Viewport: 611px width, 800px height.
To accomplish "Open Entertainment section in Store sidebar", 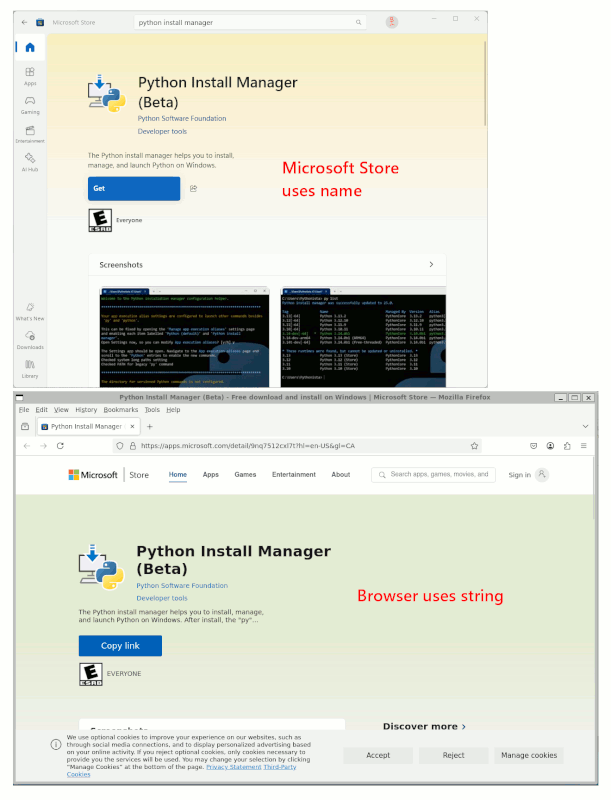I will (x=30, y=134).
